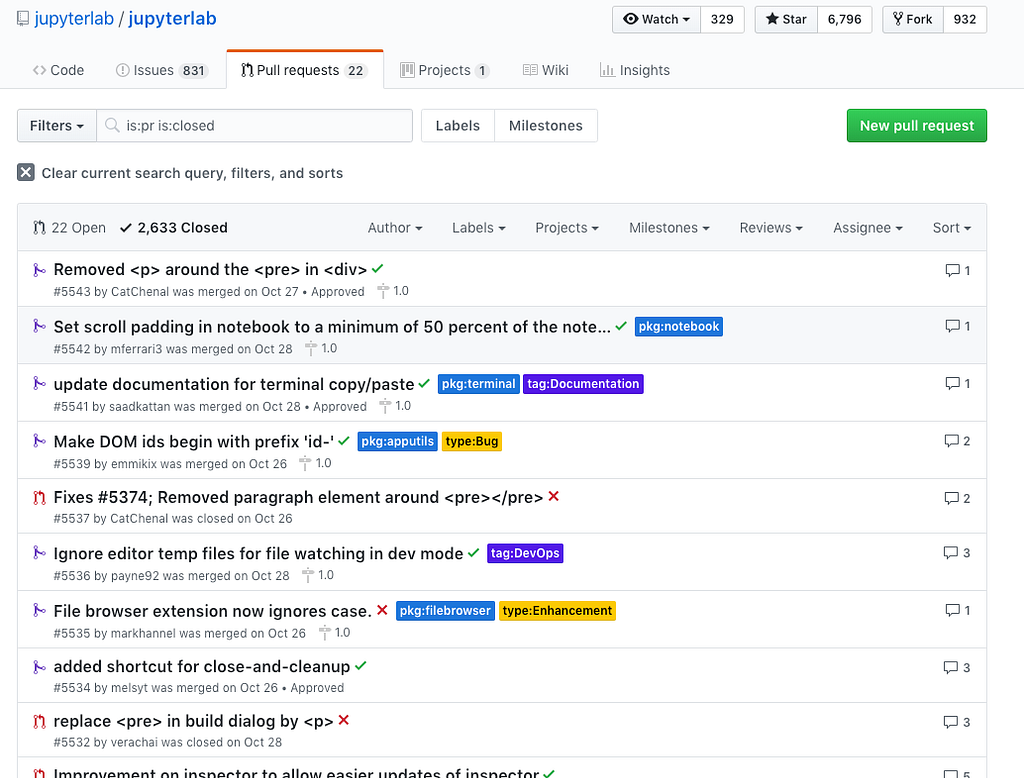
Task: Click the type:Enhancement label
Action: (557, 611)
